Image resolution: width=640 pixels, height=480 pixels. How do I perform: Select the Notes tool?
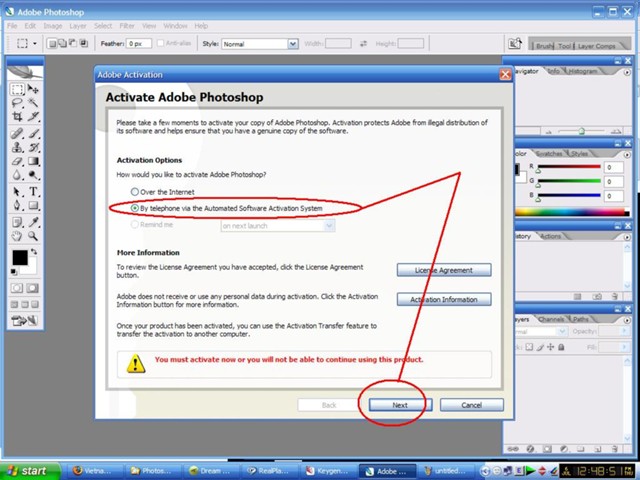17,222
